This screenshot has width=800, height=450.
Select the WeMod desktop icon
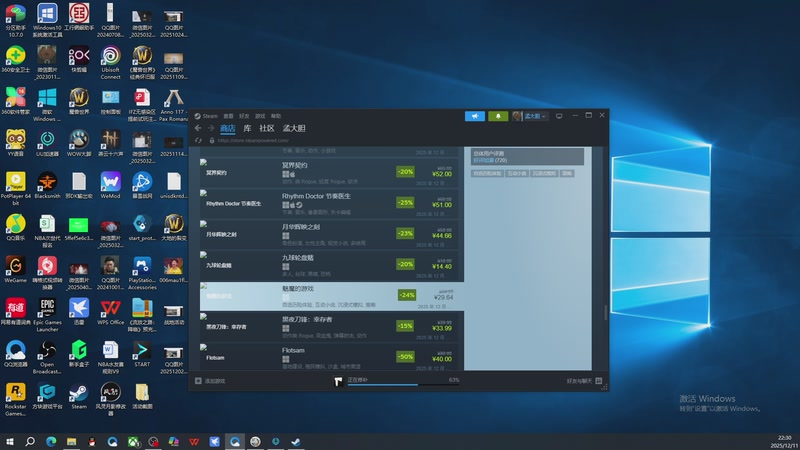pos(110,185)
